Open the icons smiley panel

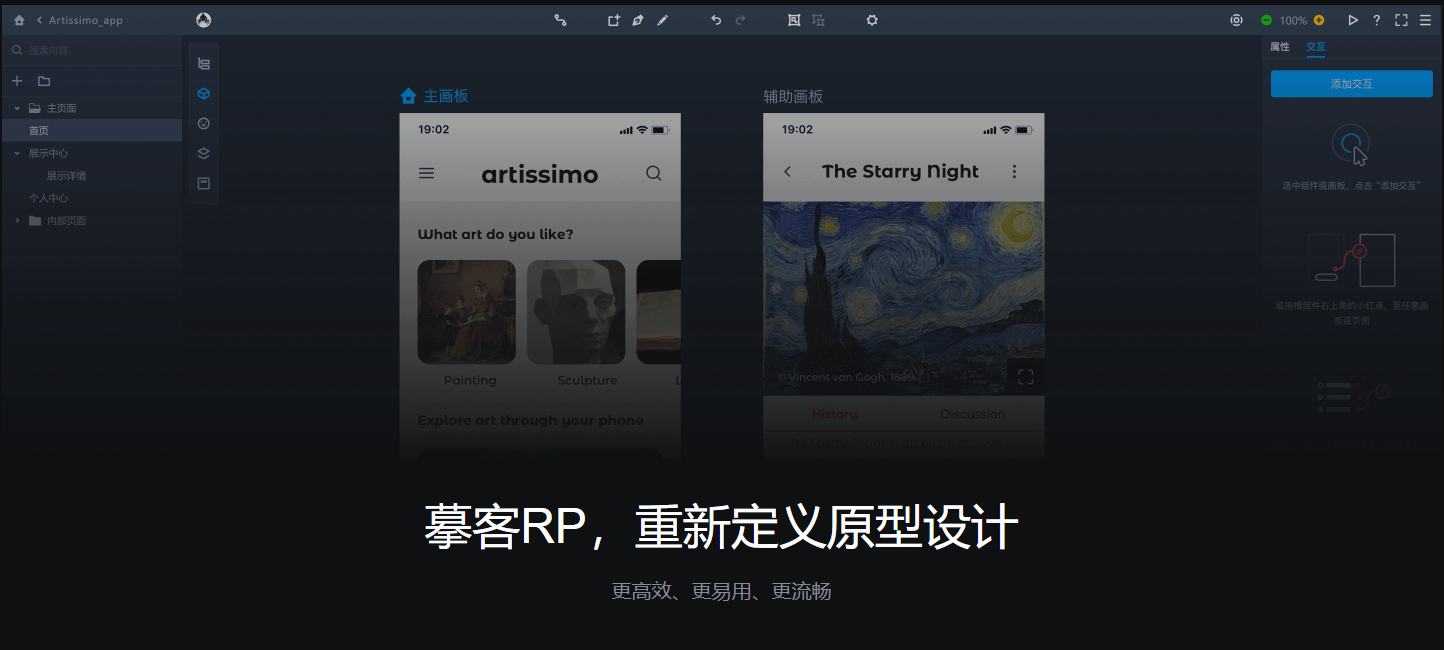pos(204,123)
